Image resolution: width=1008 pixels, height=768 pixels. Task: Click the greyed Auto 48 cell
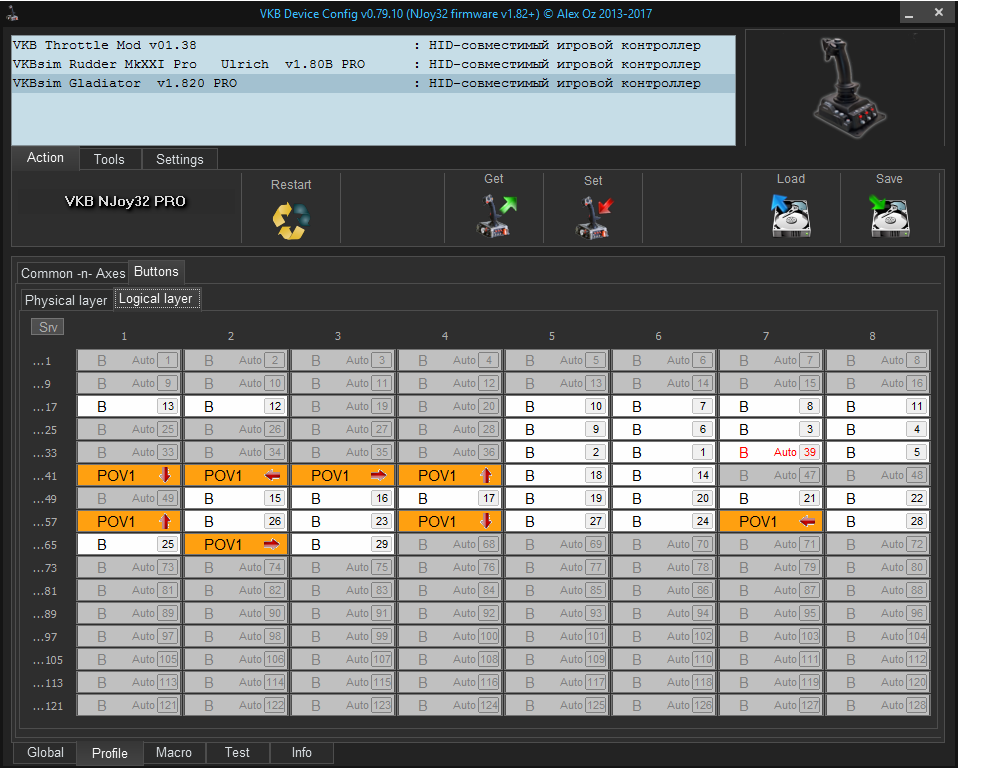[x=878, y=476]
